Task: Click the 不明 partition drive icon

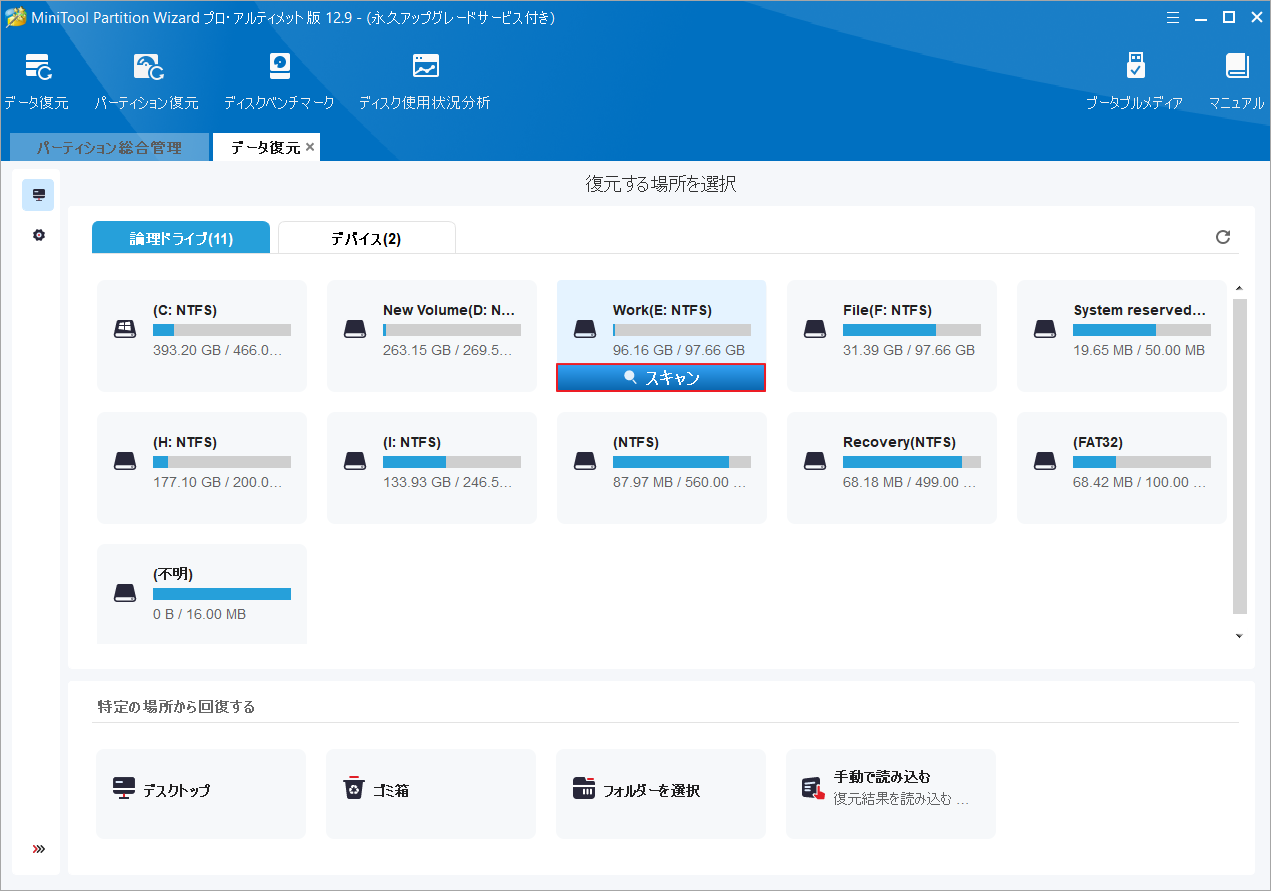Action: point(124,593)
